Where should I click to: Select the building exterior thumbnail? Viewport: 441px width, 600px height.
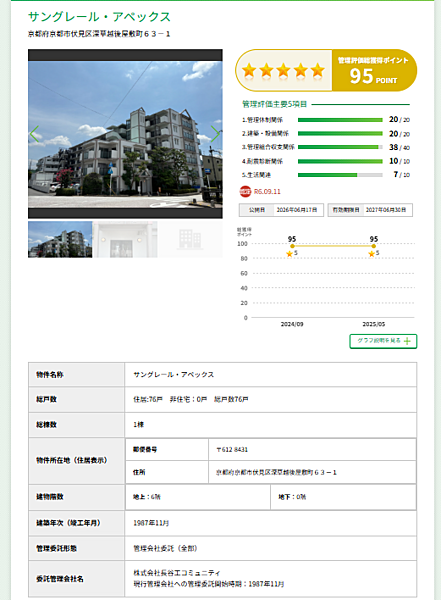point(60,239)
